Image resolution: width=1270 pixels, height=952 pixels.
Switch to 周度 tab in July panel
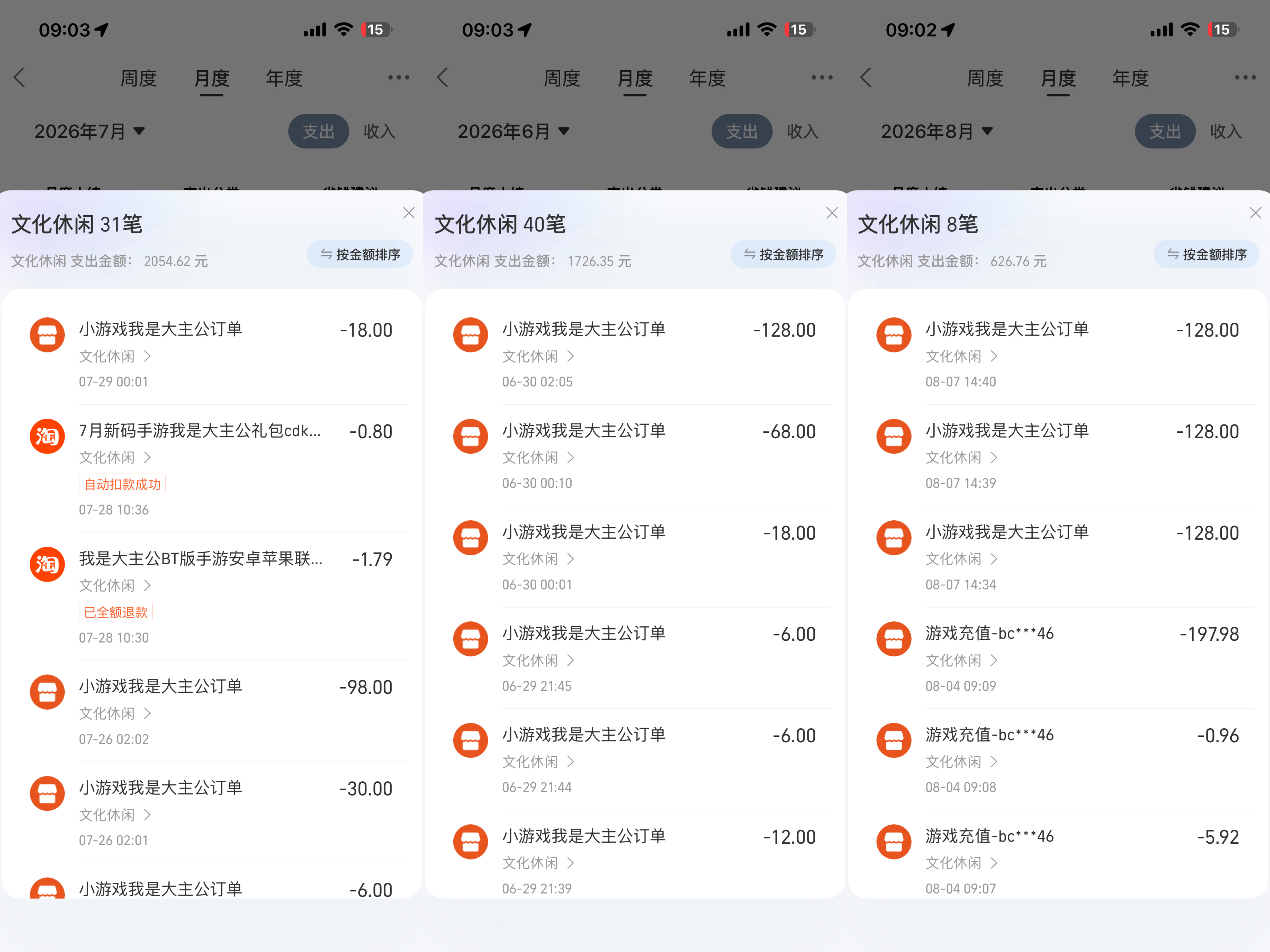point(138,78)
